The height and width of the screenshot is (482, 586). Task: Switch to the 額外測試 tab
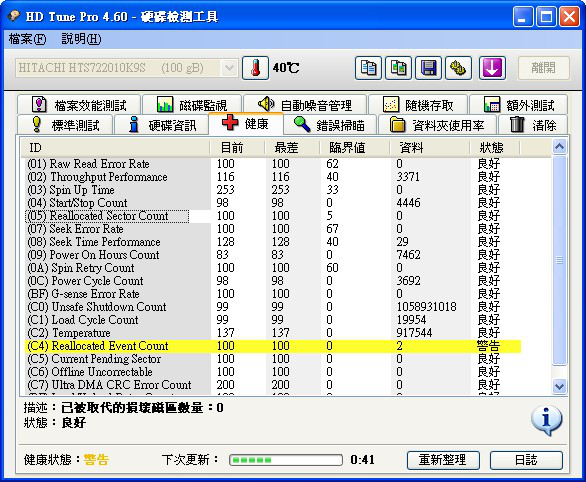518,105
